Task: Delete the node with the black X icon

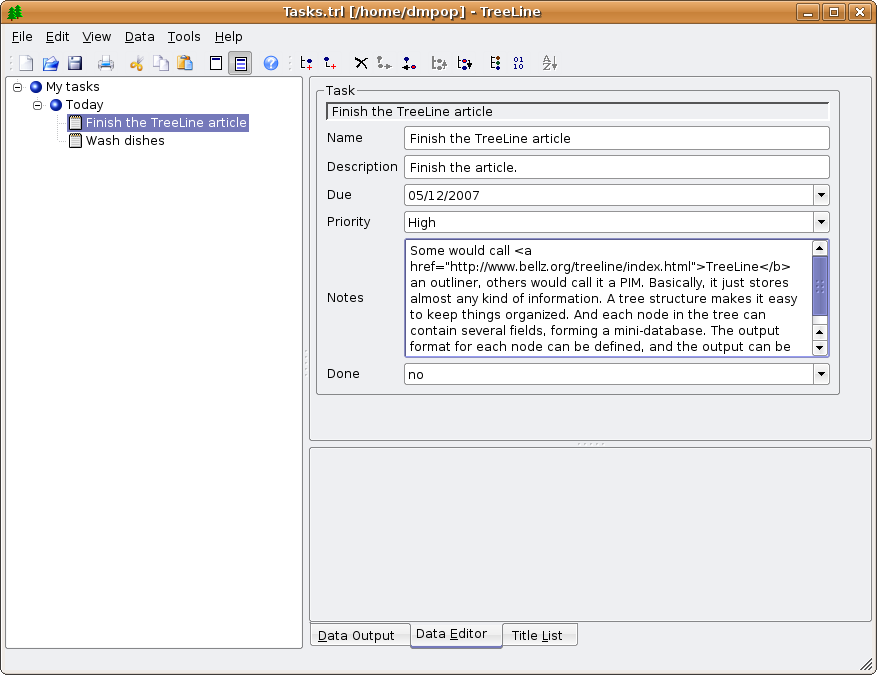Action: (361, 63)
